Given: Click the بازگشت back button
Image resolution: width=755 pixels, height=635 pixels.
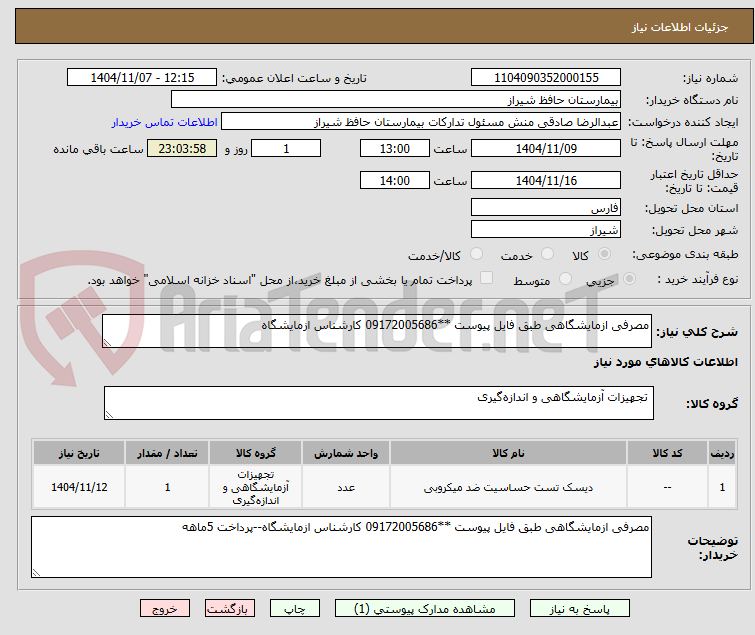Looking at the screenshot, I should (230, 609).
